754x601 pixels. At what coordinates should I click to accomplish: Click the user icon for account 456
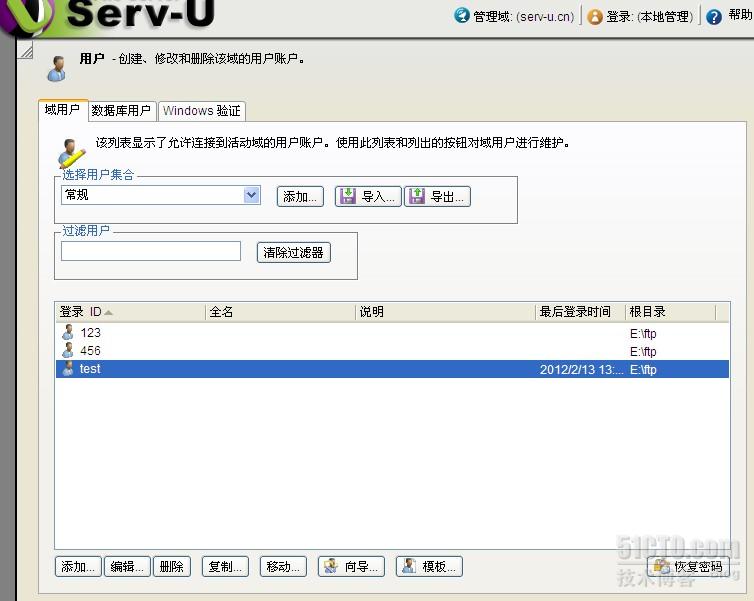pyautogui.click(x=68, y=351)
